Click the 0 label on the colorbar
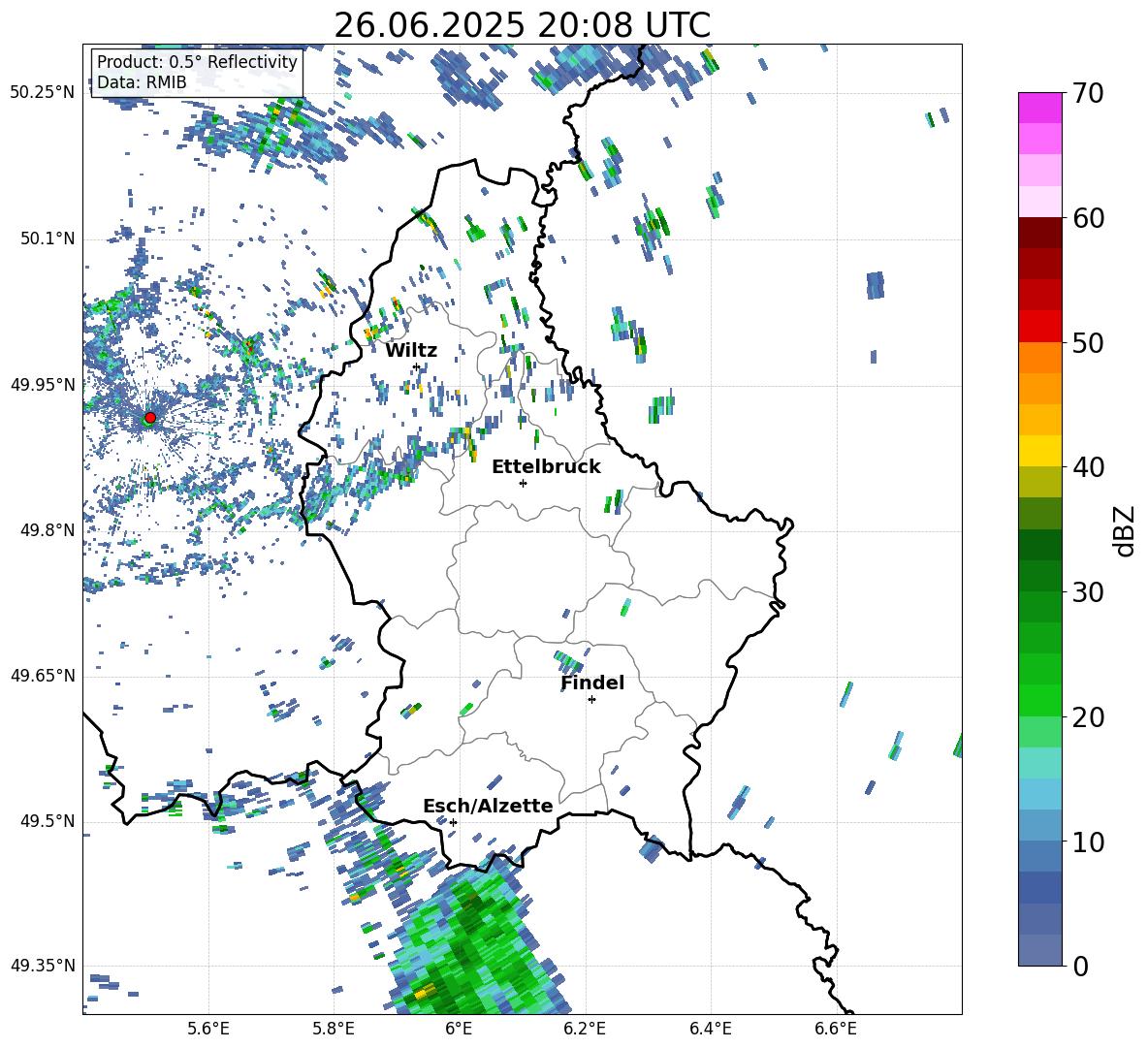 (1080, 966)
